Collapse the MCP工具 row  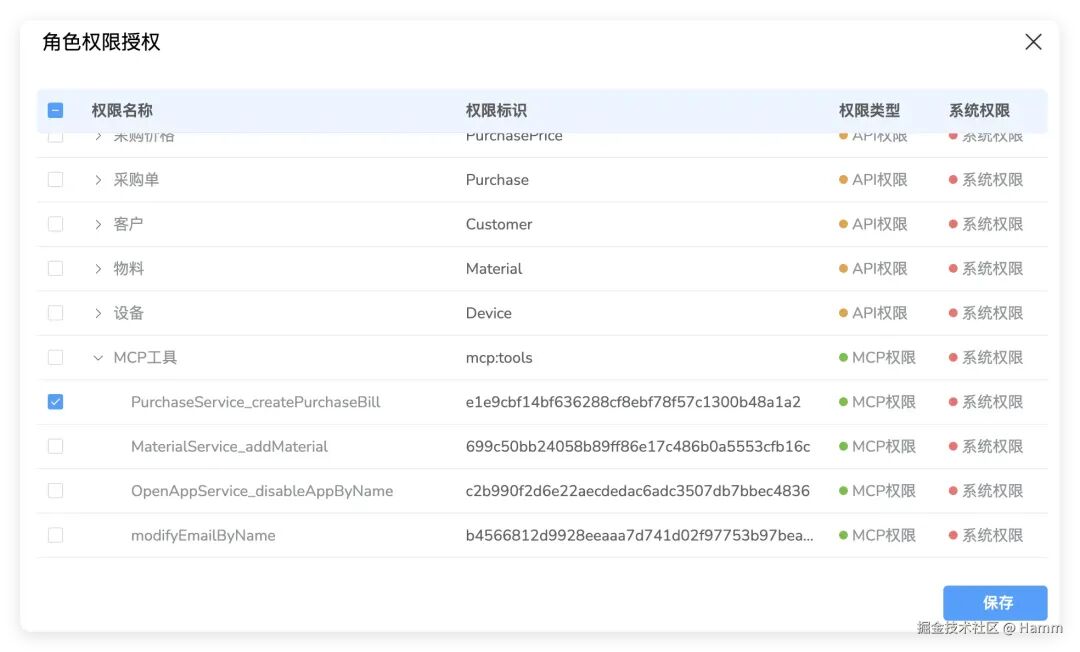point(98,358)
